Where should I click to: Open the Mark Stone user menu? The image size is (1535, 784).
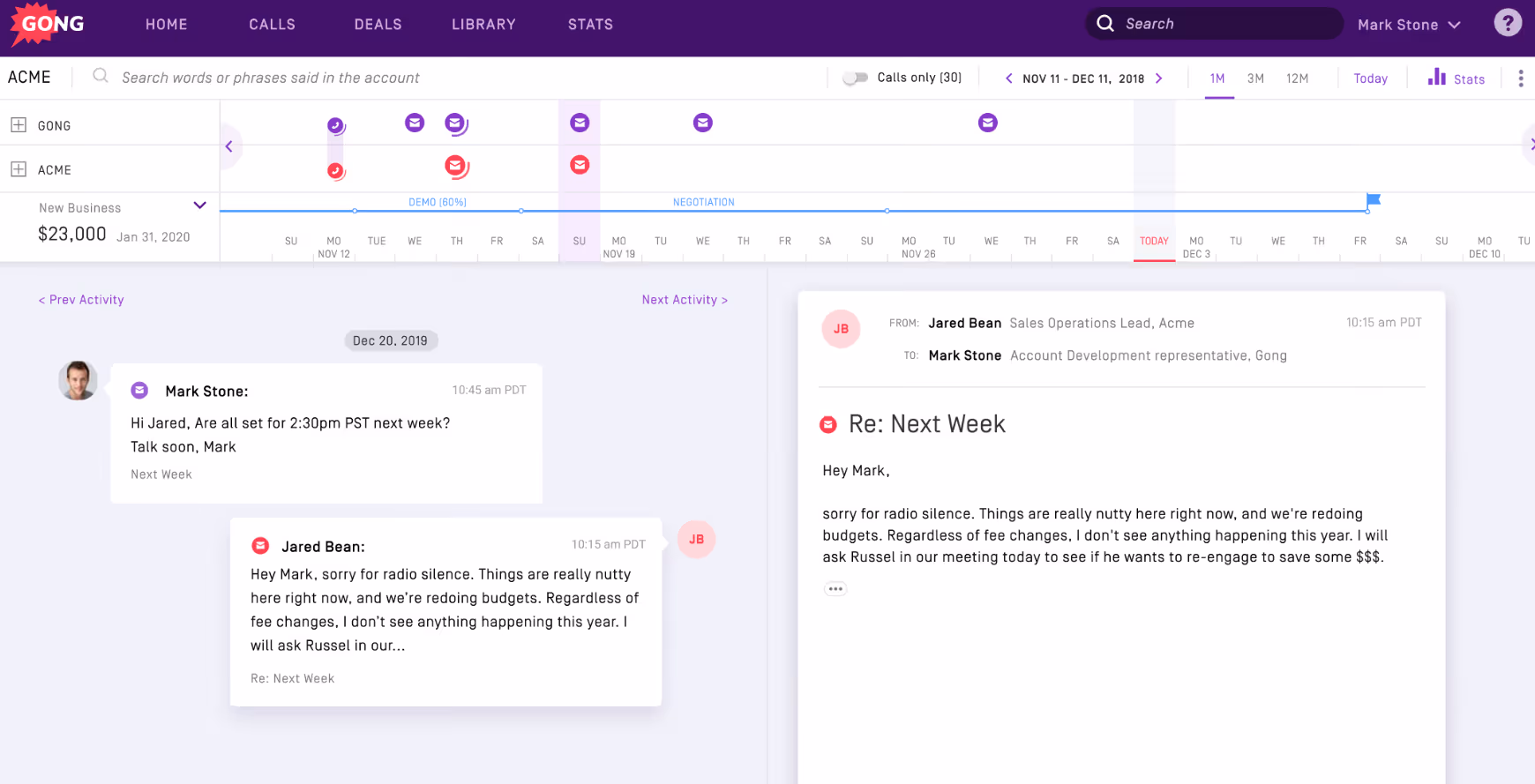(1409, 25)
